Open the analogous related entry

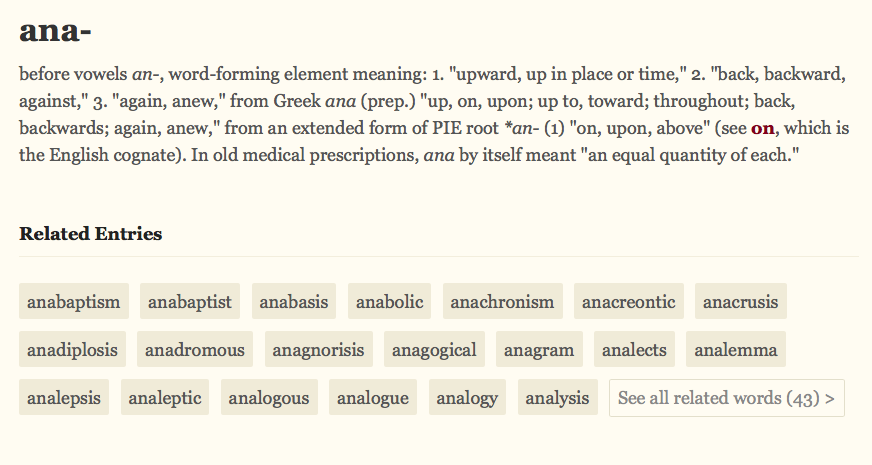tap(269, 398)
